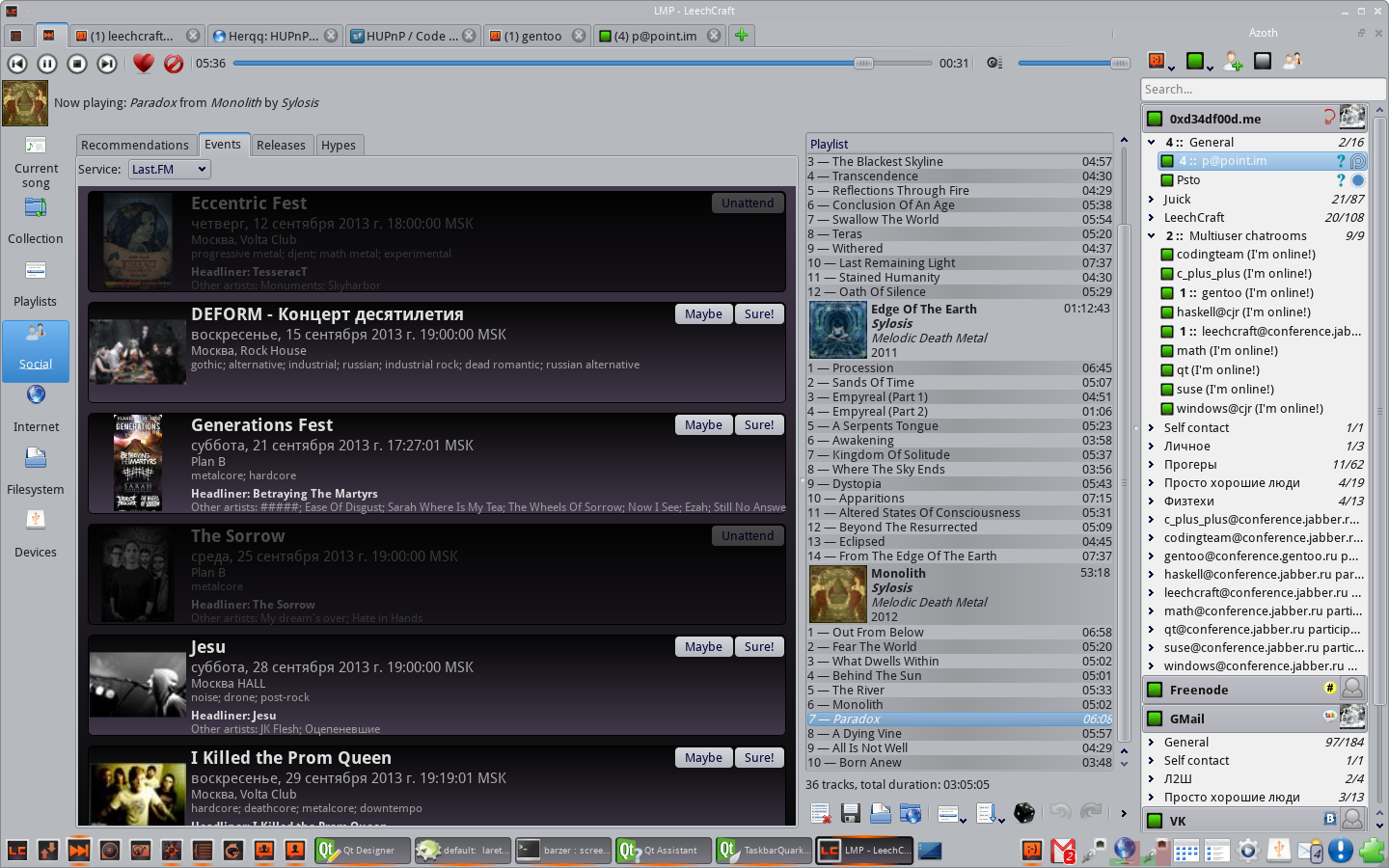Screen dimensions: 1389x868
Task: Open the sort order dropdown in playlist toolbar
Action: tap(991, 814)
